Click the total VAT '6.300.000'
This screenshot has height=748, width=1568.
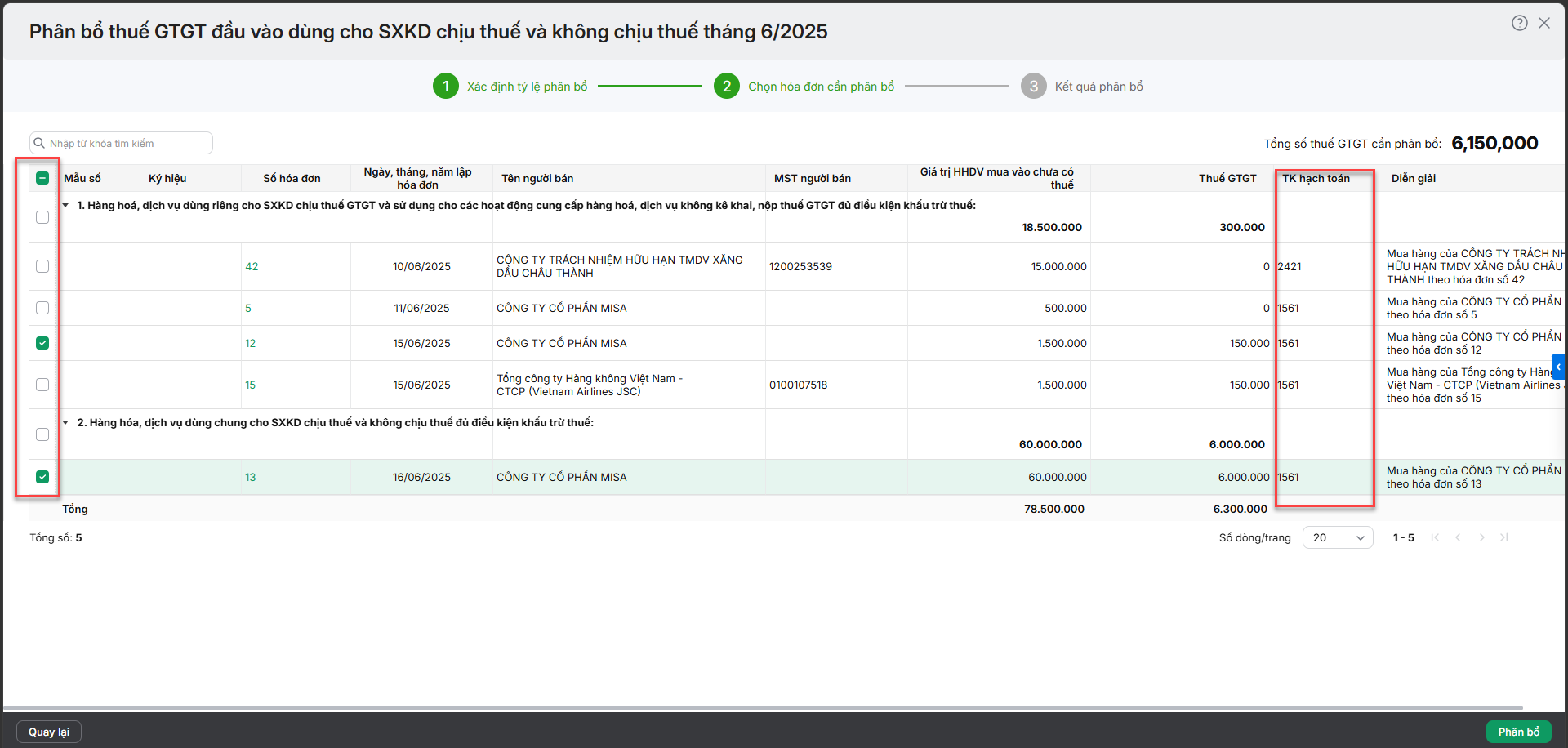click(1241, 509)
